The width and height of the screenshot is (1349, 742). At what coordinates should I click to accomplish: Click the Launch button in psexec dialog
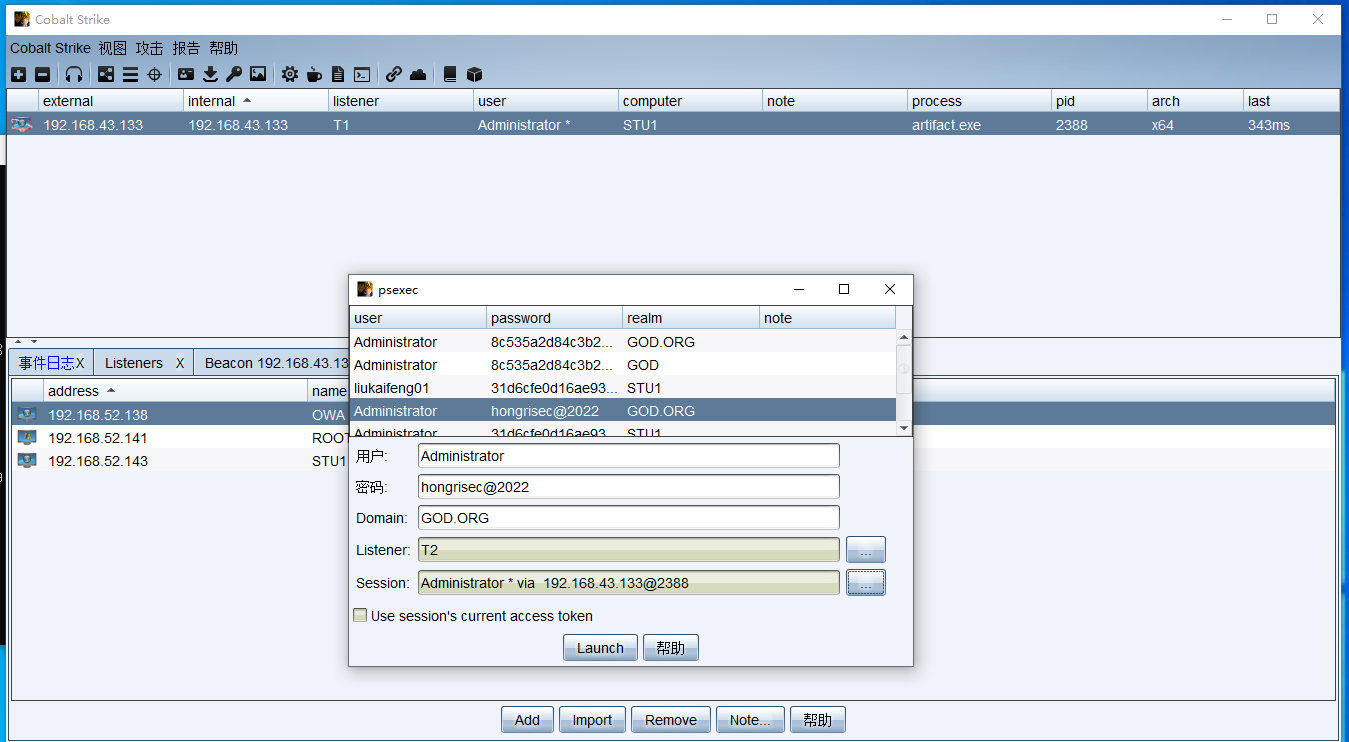600,648
